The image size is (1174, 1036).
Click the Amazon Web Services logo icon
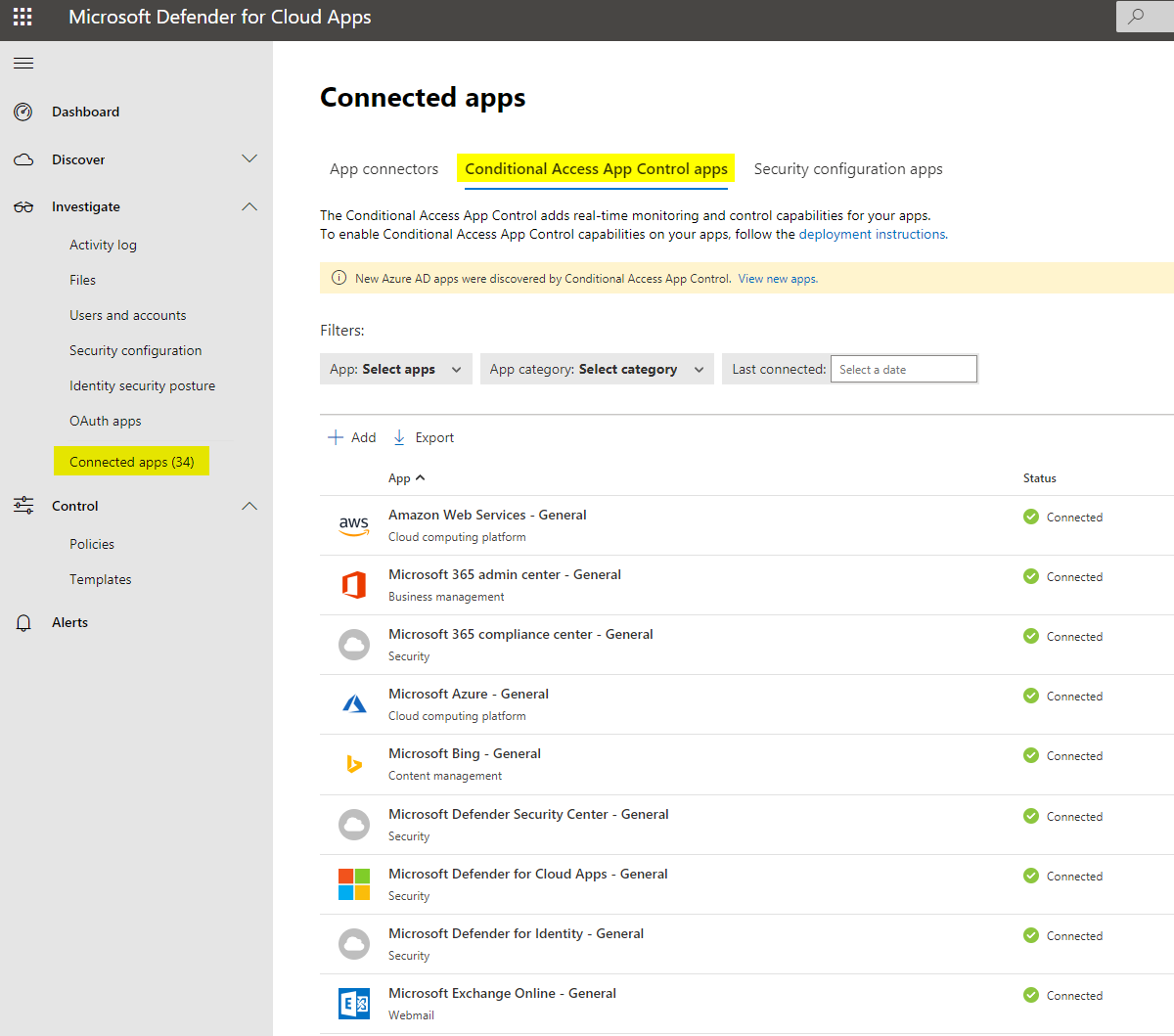tap(354, 525)
